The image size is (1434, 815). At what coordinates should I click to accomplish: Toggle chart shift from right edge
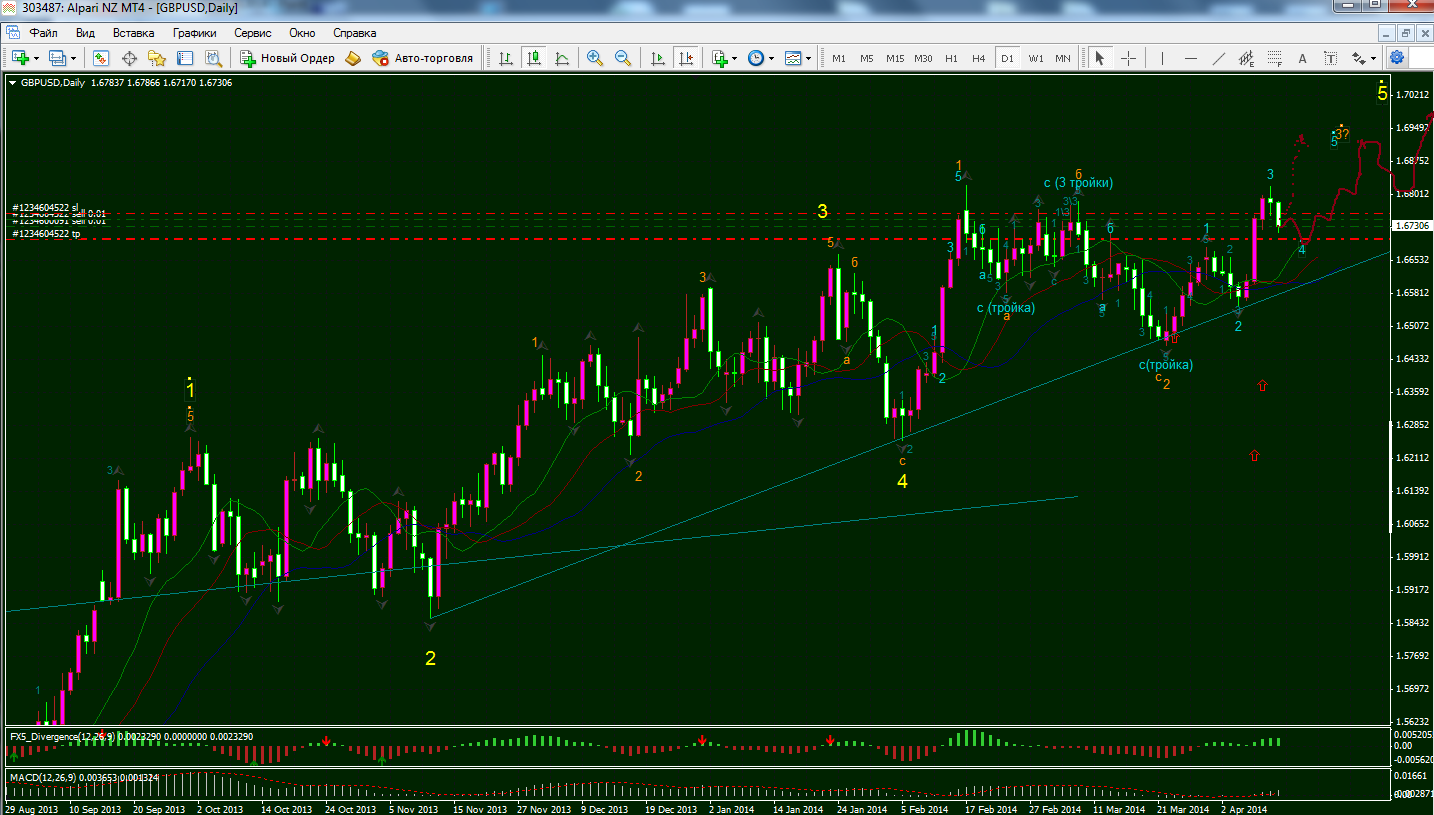click(685, 58)
